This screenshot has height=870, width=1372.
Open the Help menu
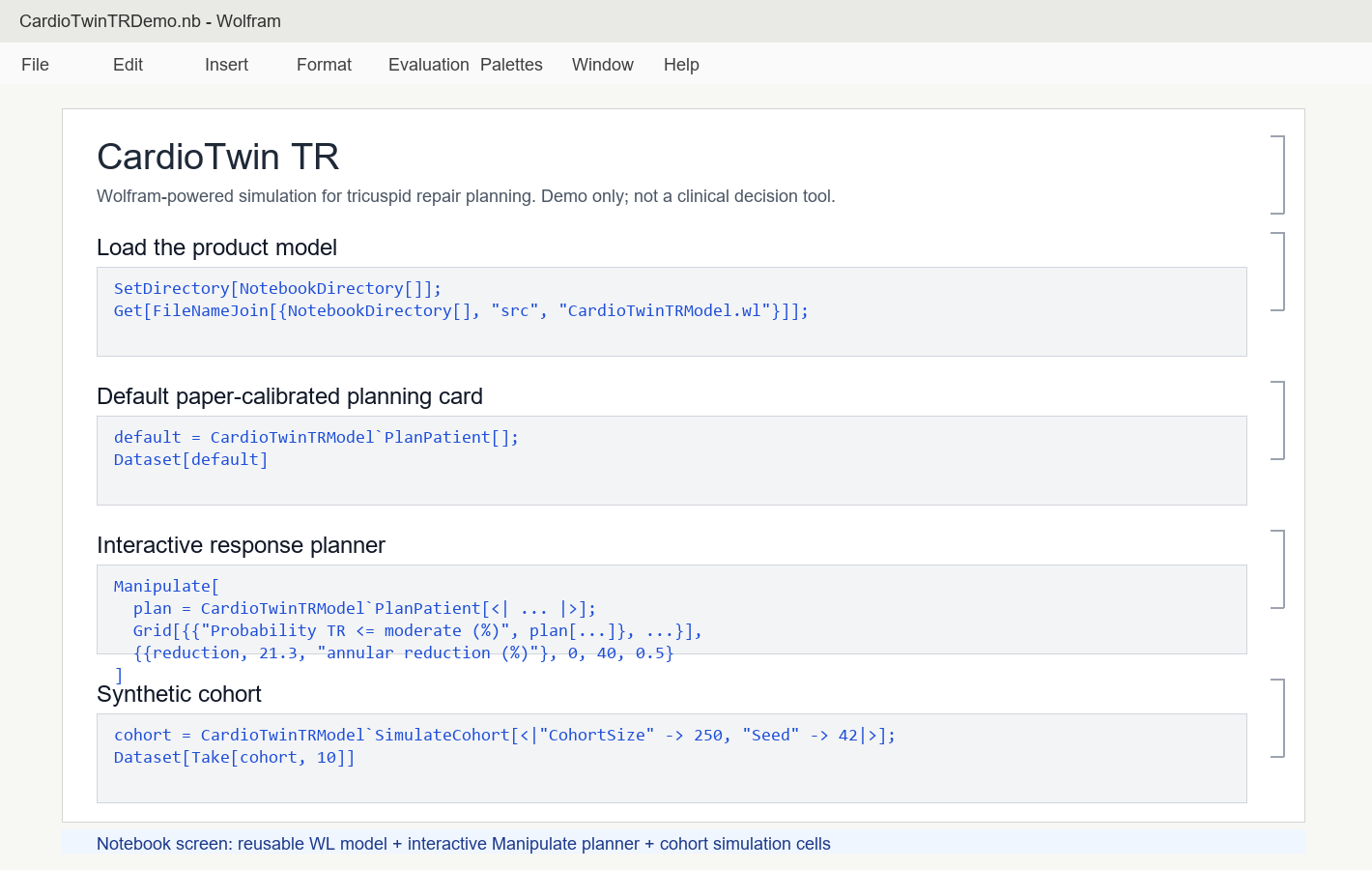[x=681, y=65]
